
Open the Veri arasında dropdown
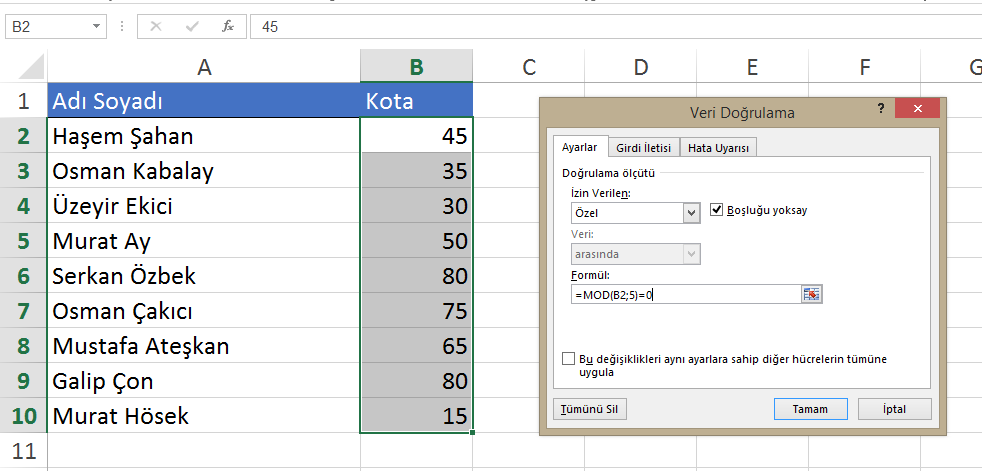coord(691,254)
